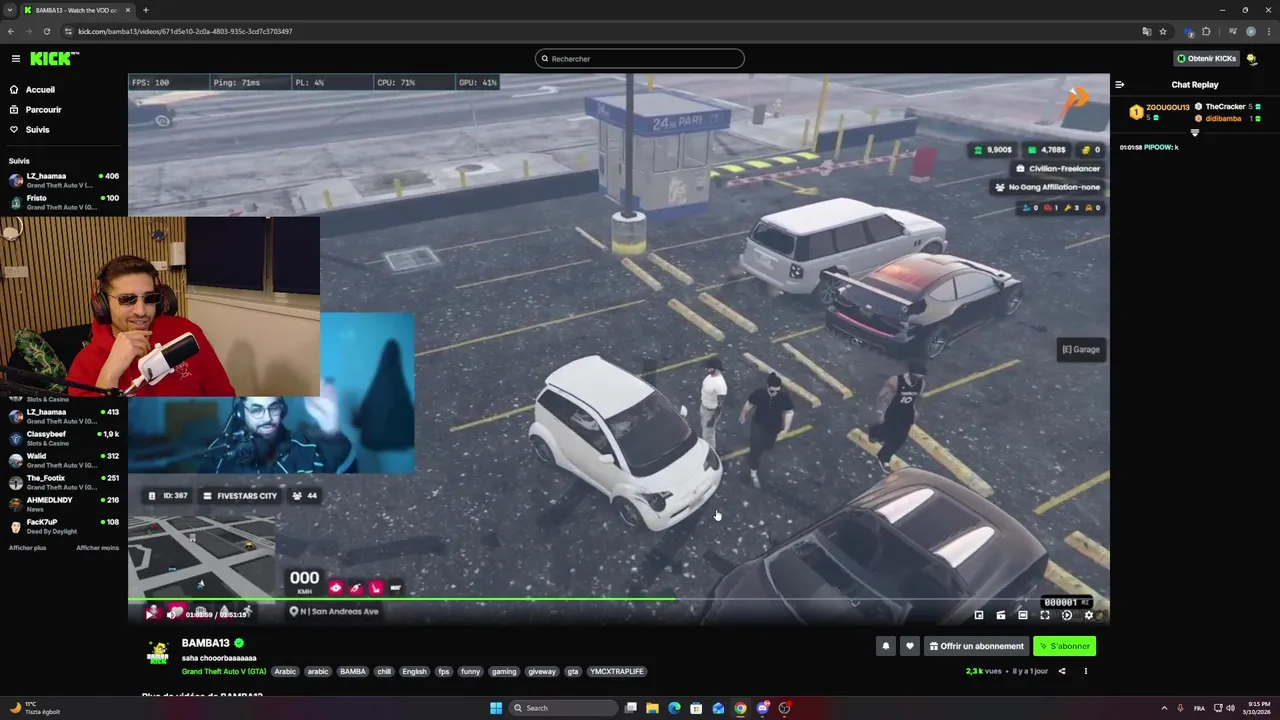Viewport: 1280px width, 720px height.
Task: Open The_Footix recommended channel
Action: pyautogui.click(x=63, y=482)
